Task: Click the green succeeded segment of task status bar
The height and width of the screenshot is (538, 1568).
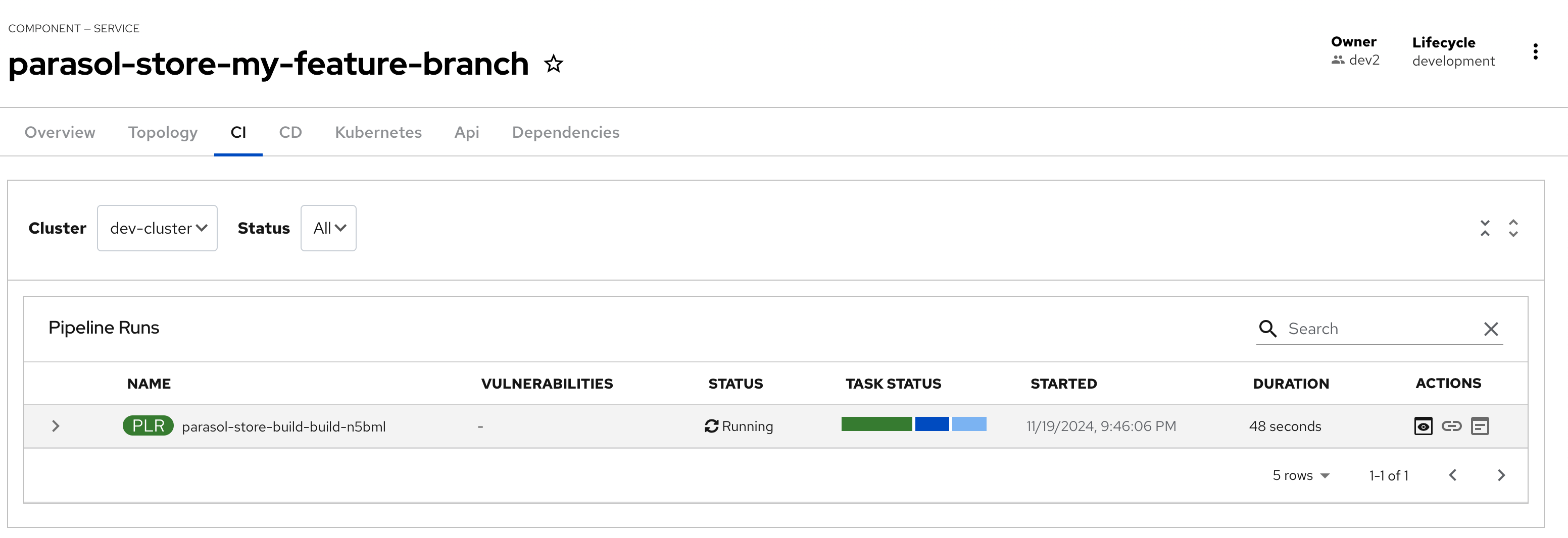Action: (876, 424)
